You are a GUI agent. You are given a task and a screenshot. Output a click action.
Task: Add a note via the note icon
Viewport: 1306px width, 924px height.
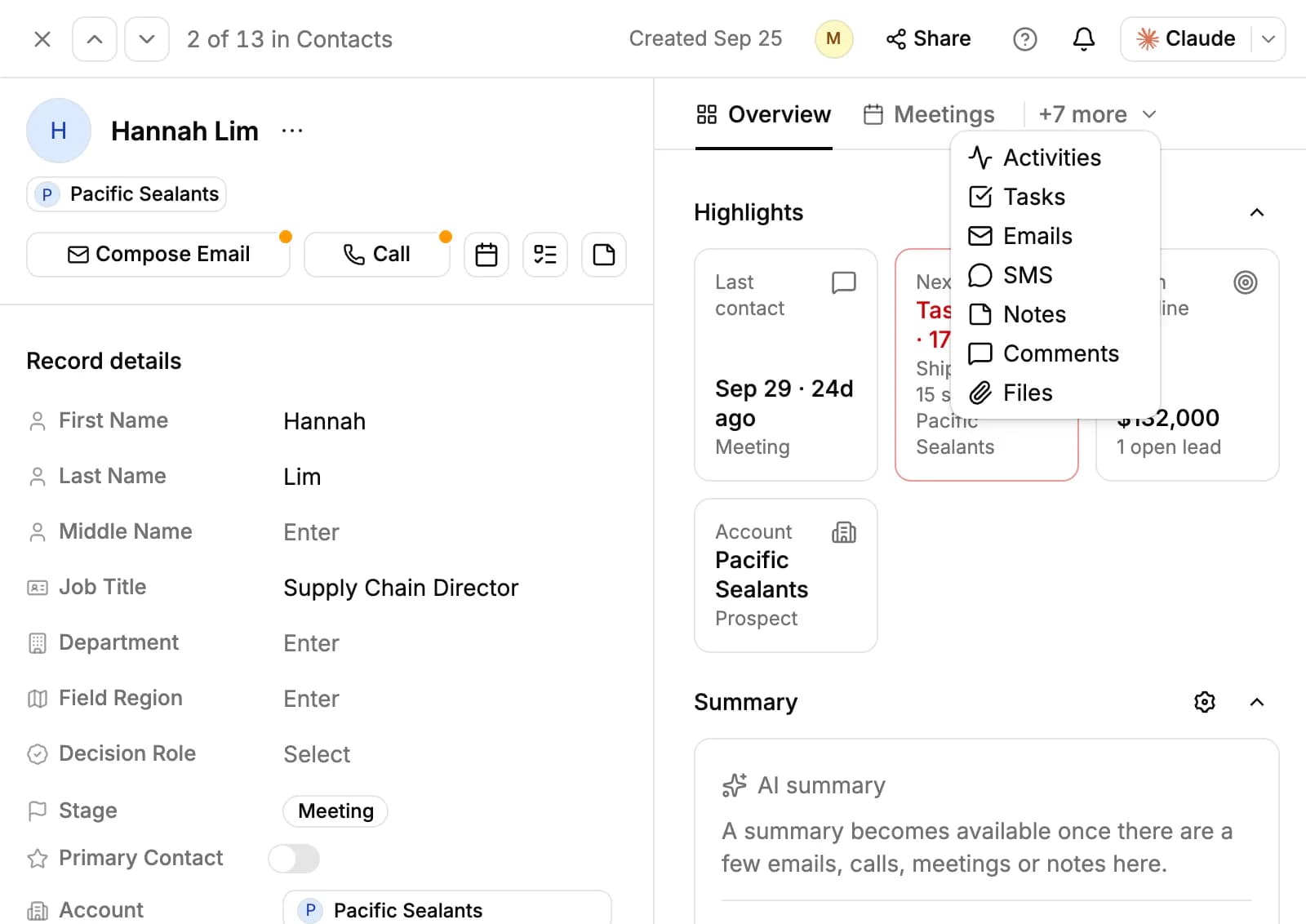pos(604,255)
